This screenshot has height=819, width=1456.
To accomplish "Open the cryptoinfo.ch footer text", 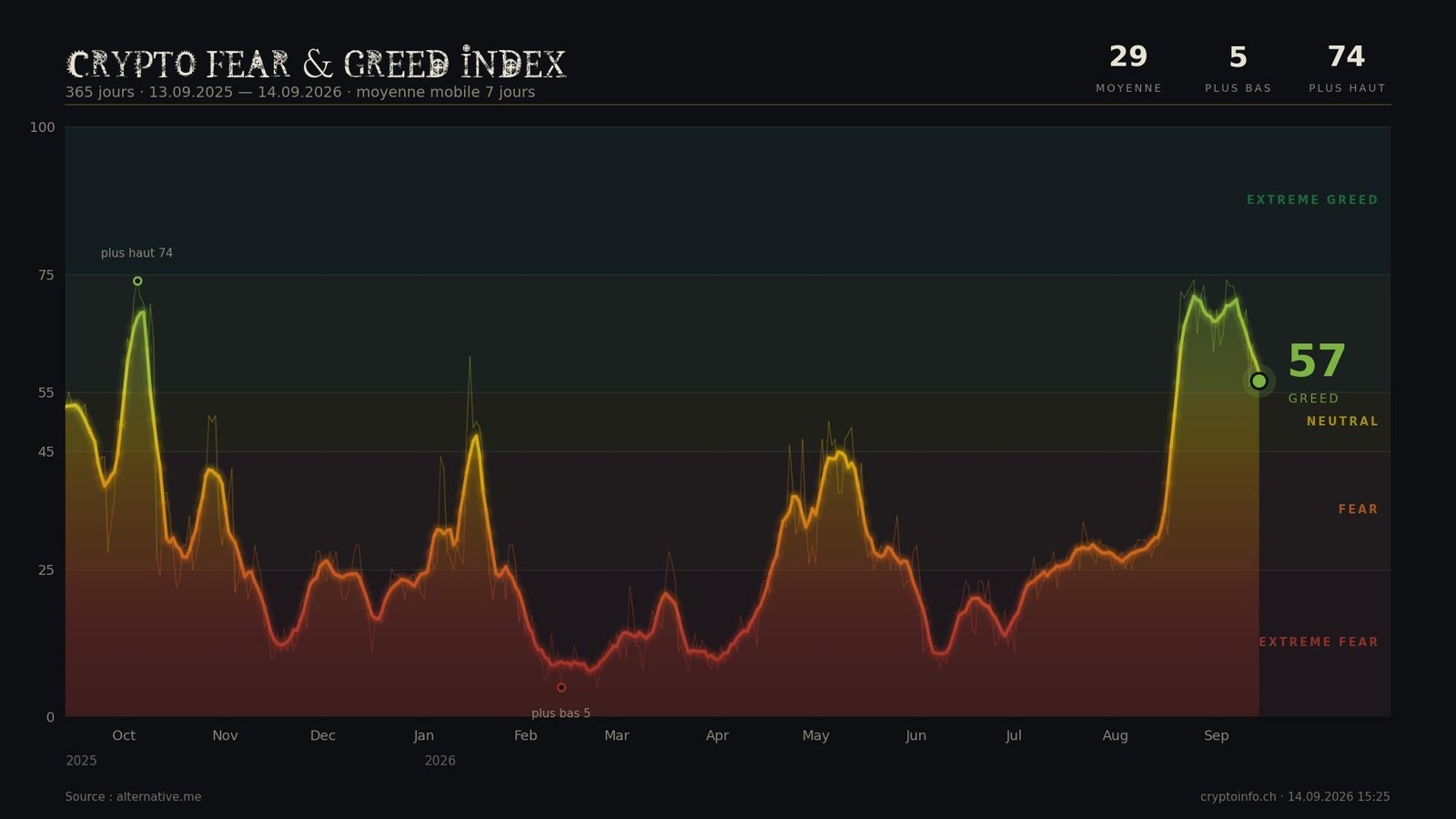I will [1295, 797].
